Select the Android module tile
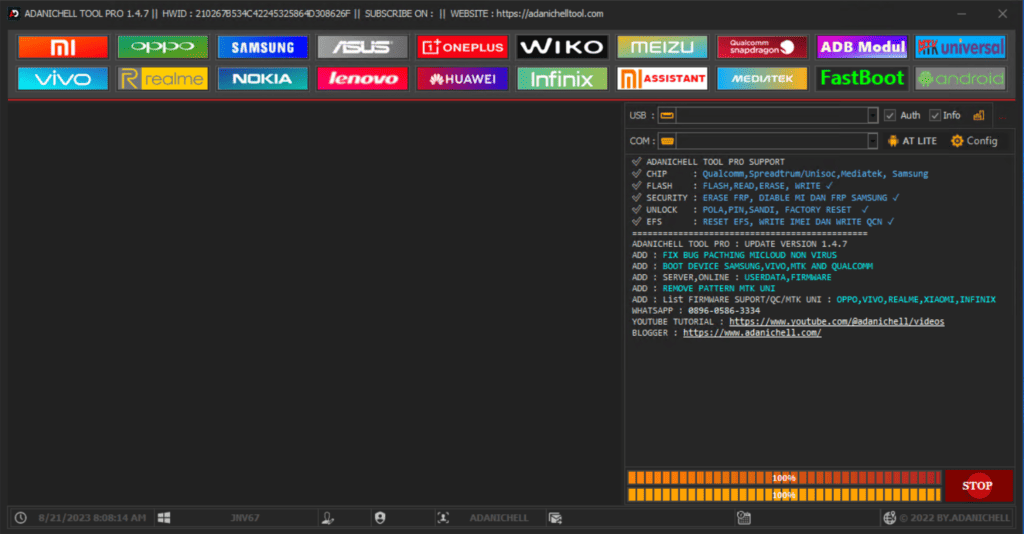The image size is (1024, 534). click(x=960, y=79)
